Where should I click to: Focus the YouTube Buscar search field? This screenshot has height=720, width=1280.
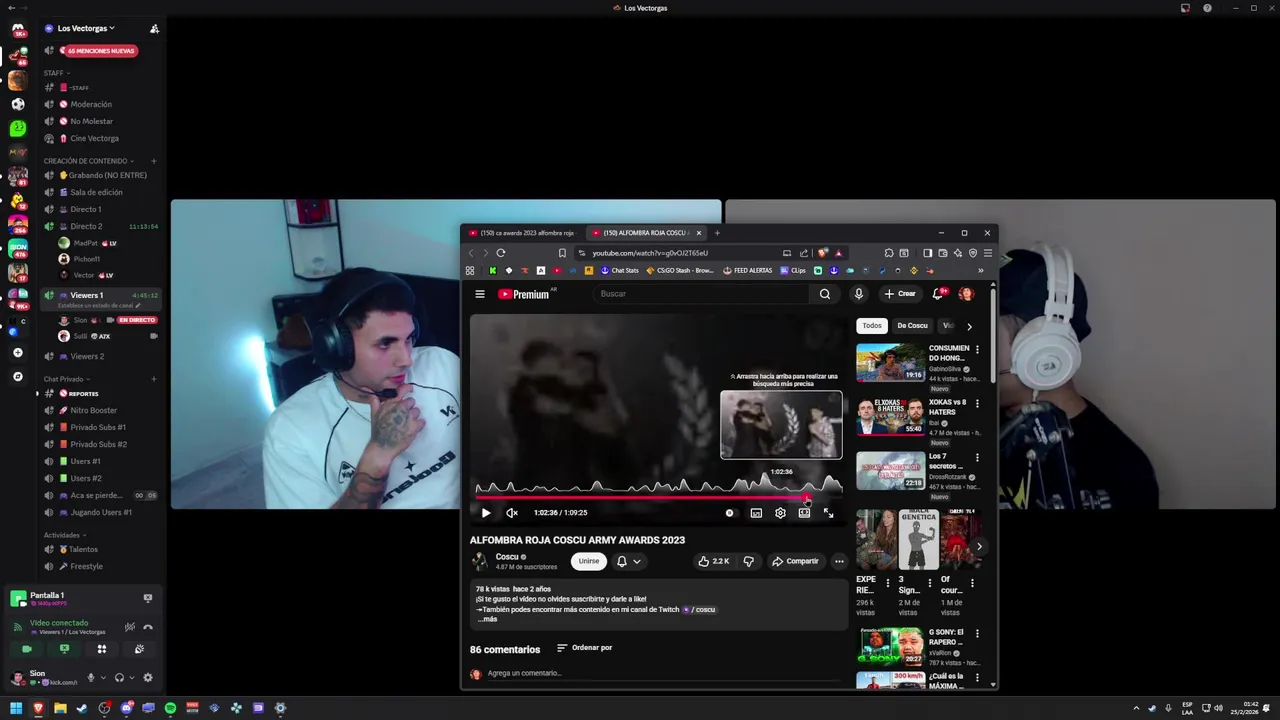(702, 294)
